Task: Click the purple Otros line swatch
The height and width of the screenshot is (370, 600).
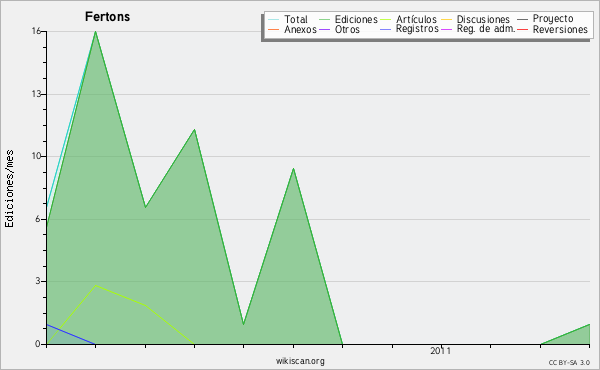Action: click(324, 29)
